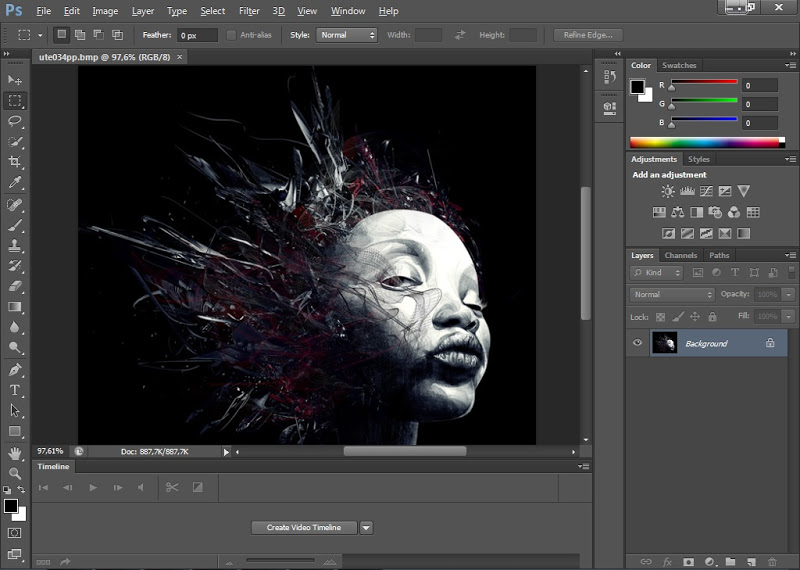
Task: Open the Fill slider dropdown arrow
Action: (789, 316)
